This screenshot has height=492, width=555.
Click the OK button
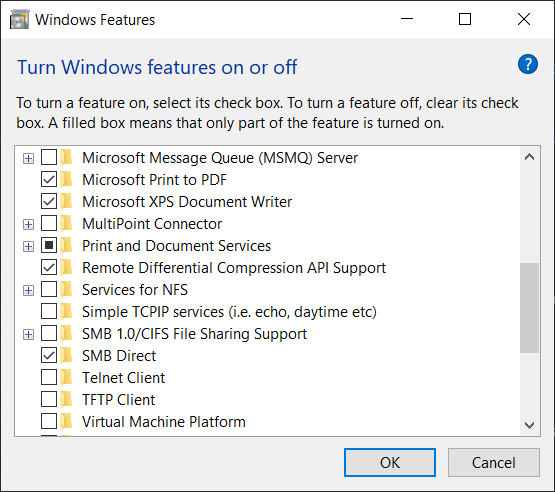pyautogui.click(x=390, y=462)
